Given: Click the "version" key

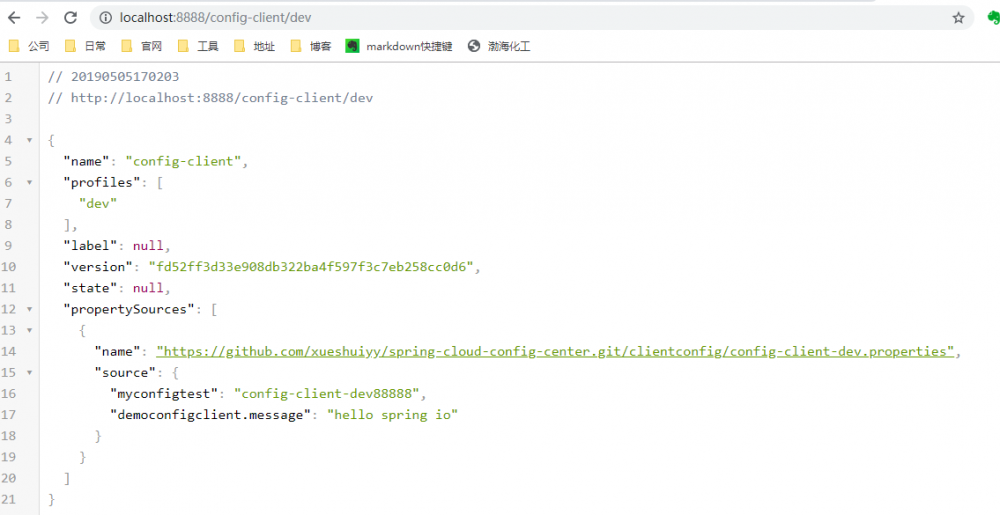Looking at the screenshot, I should [x=98, y=266].
